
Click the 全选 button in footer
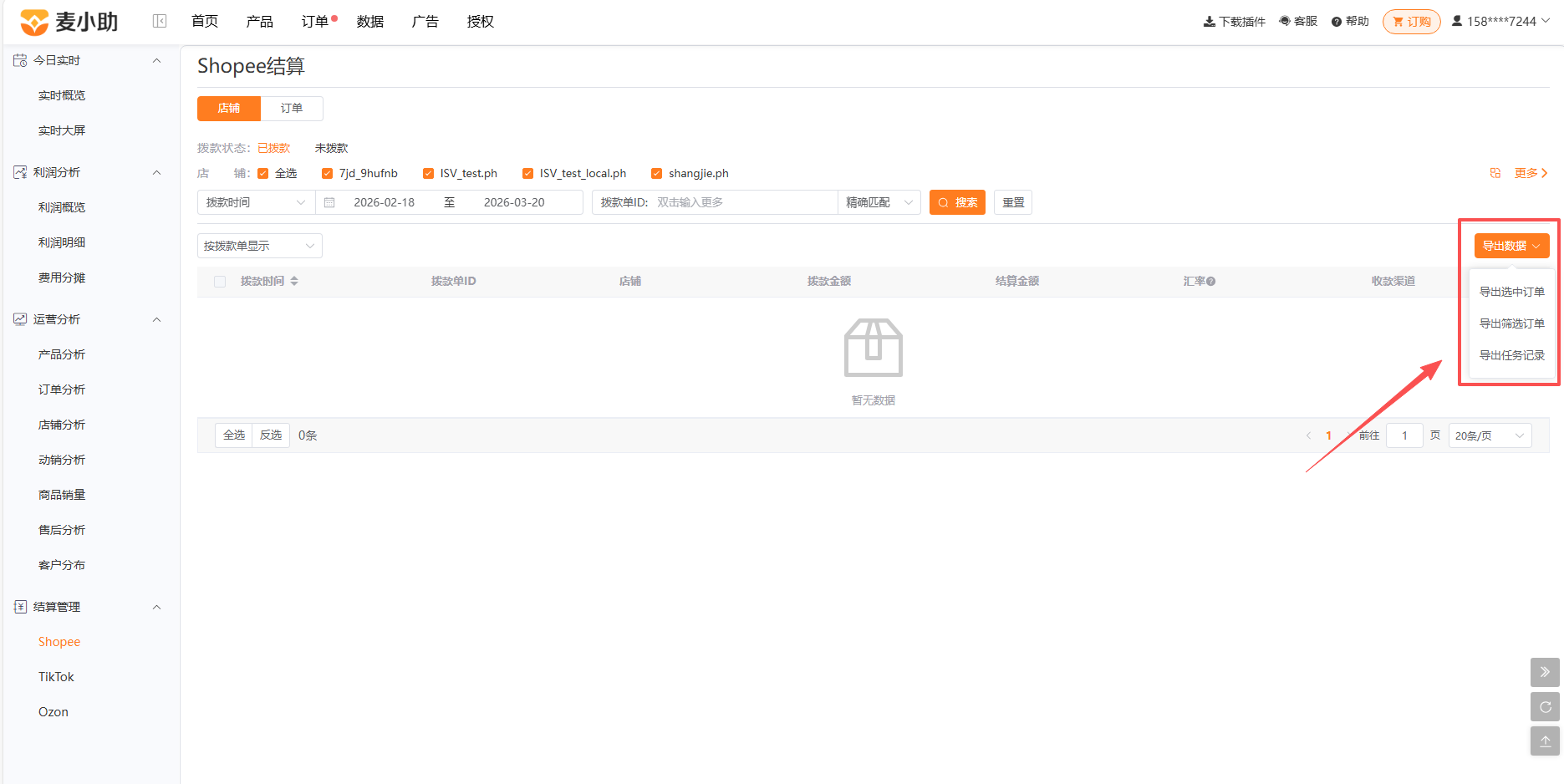click(x=234, y=435)
